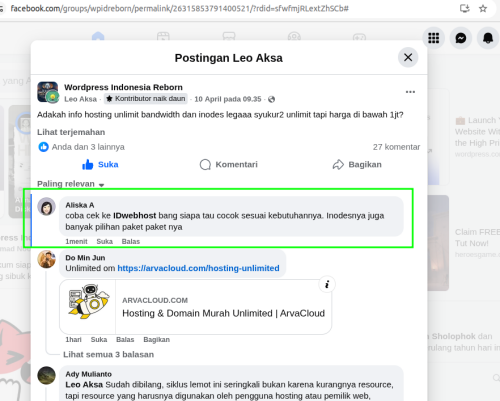
Task: Open Do Min Jun commenter name
Action: [x=85, y=258]
